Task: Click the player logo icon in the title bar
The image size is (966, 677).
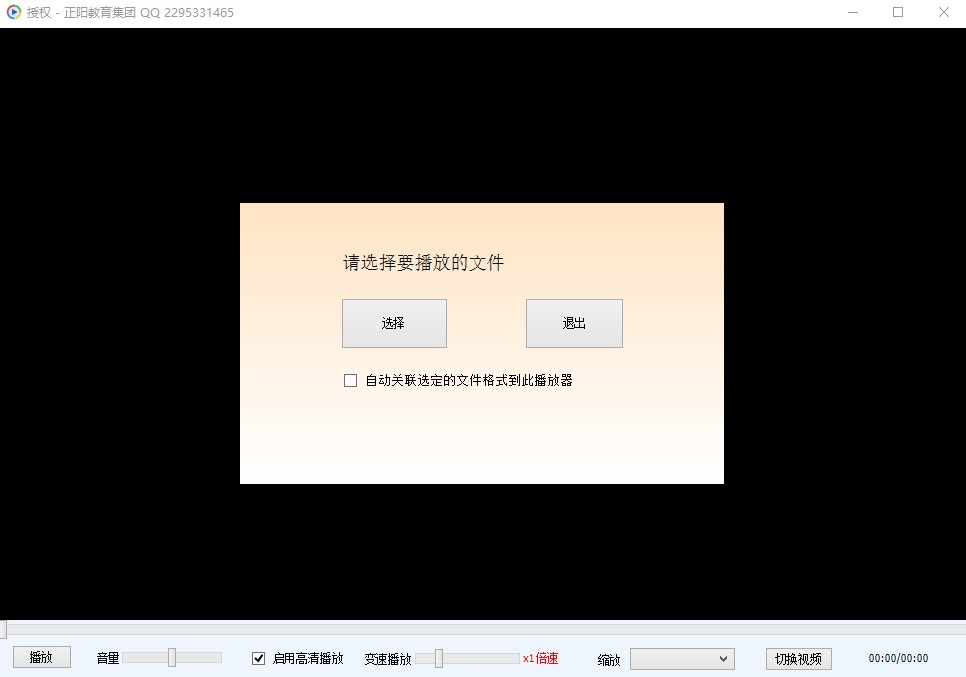Action: pyautogui.click(x=12, y=12)
